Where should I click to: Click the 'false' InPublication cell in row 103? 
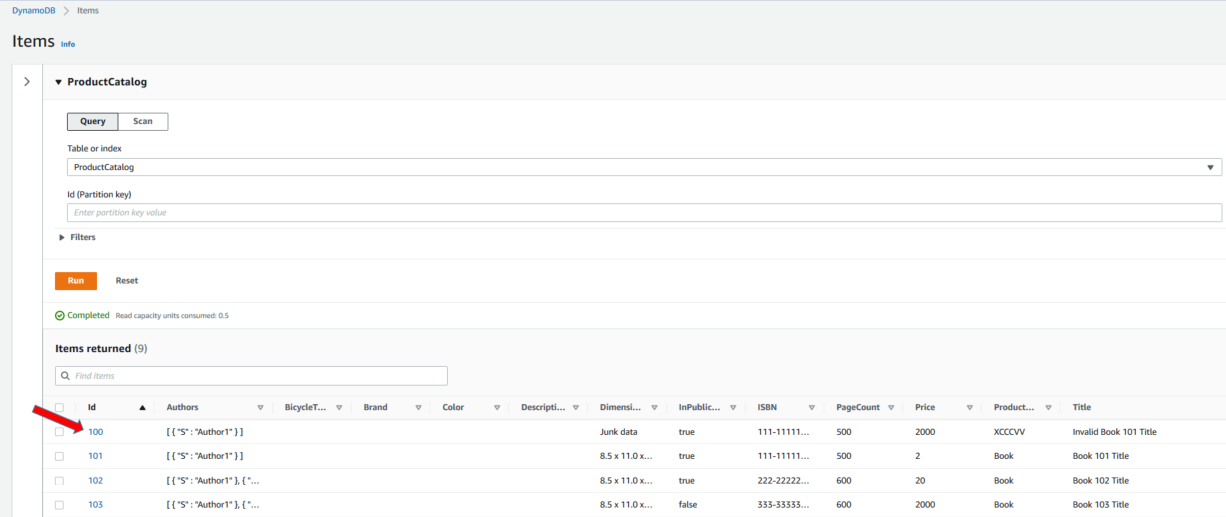pos(688,505)
